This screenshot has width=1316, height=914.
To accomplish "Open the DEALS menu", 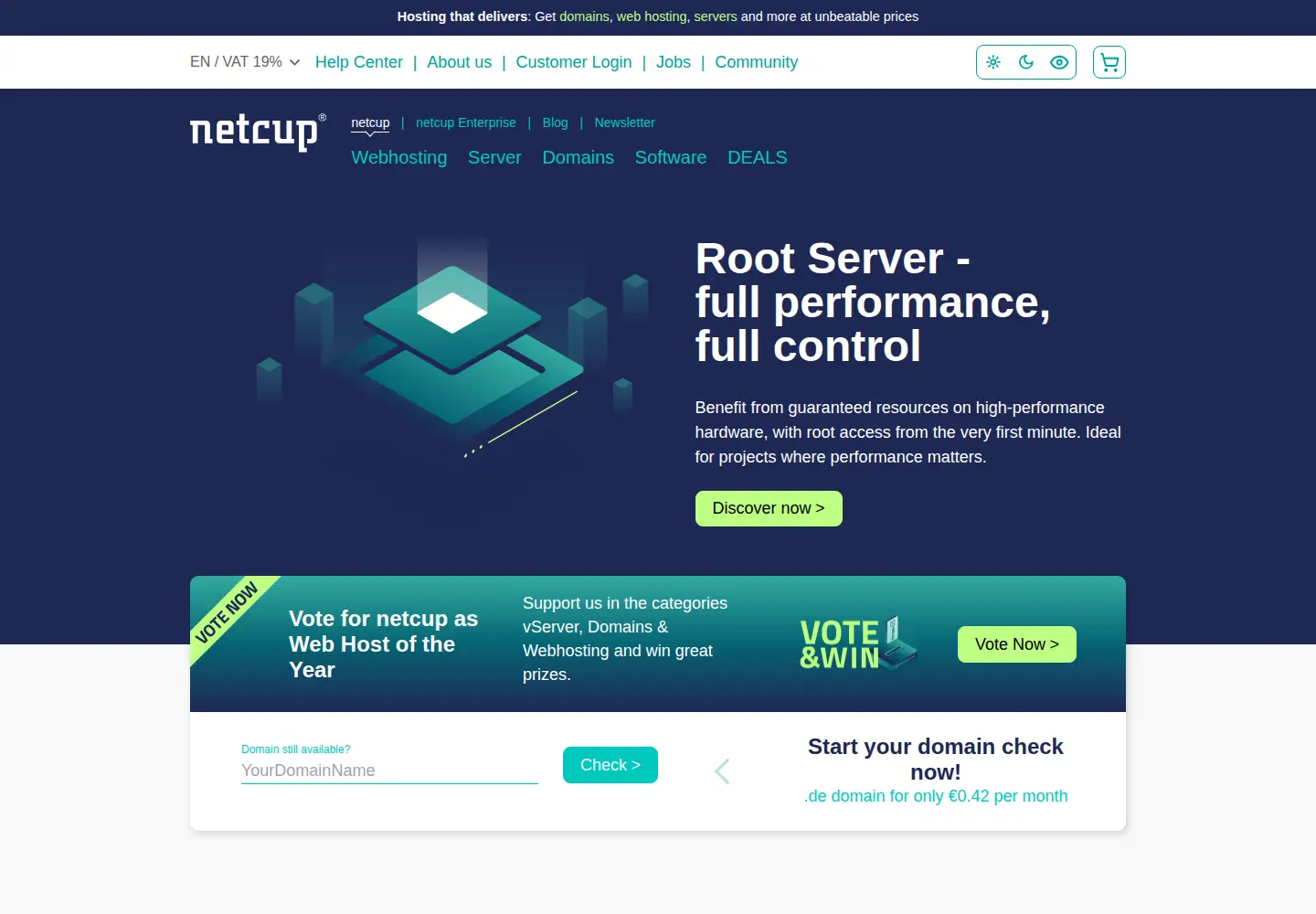I will pos(758,157).
